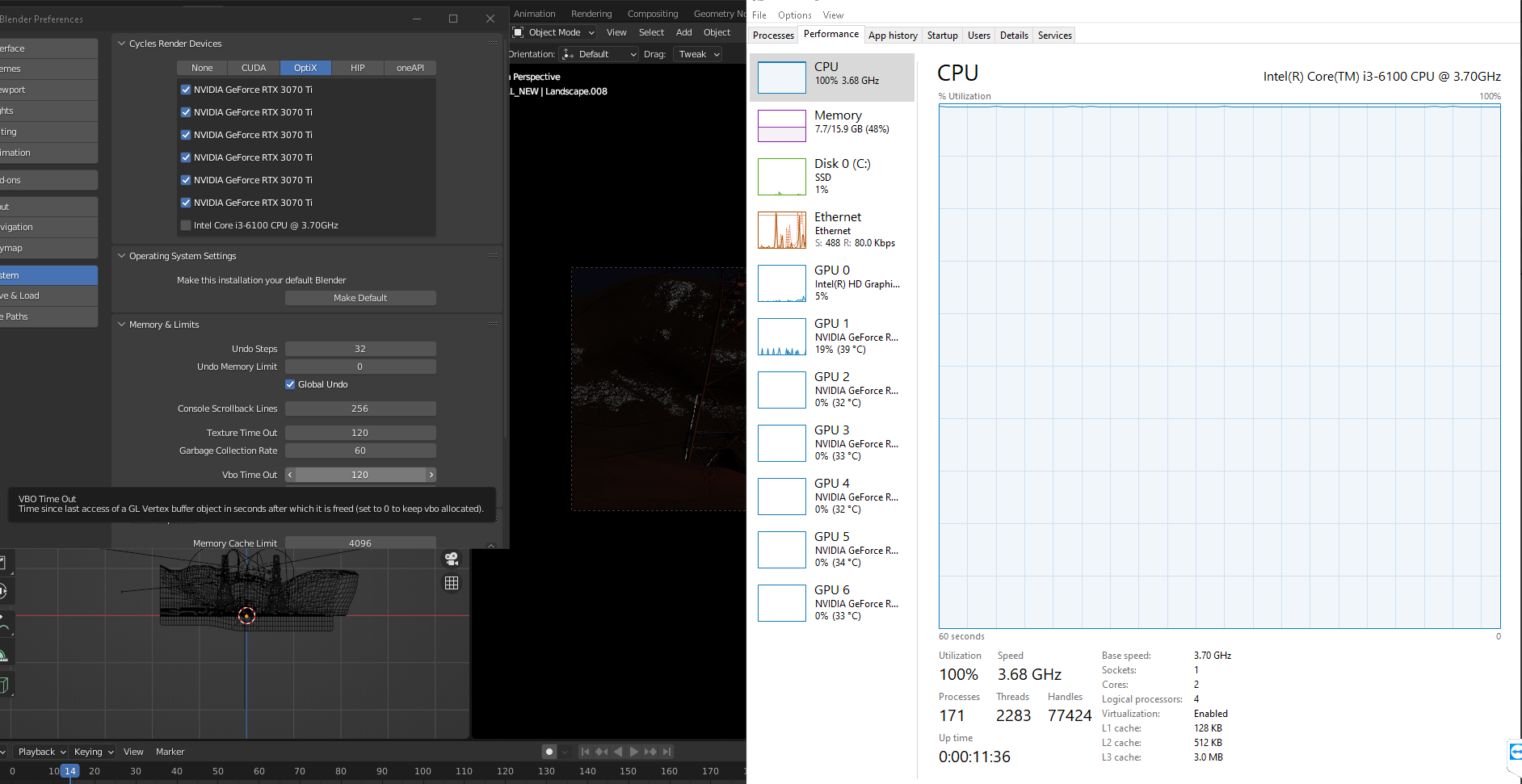Open Object Mode dropdown

point(554,32)
